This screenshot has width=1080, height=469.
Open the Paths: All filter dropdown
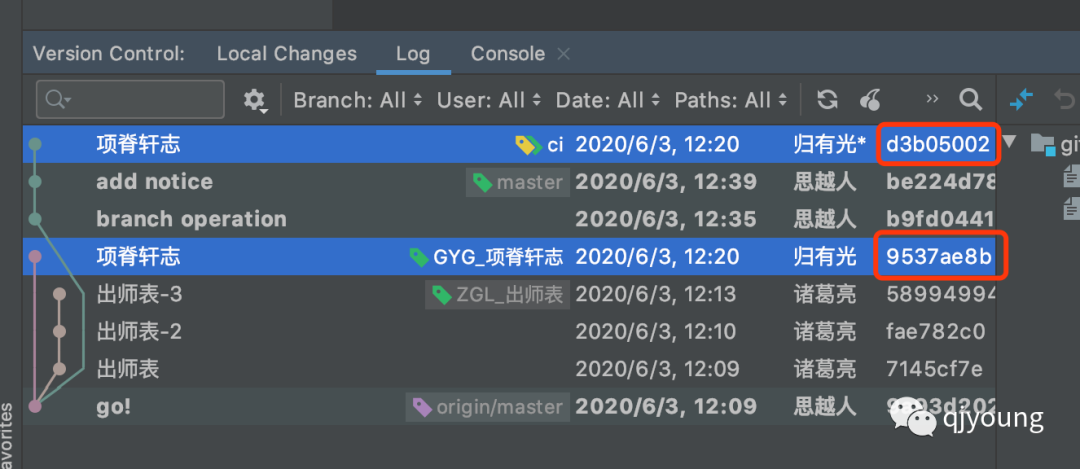[x=731, y=101]
